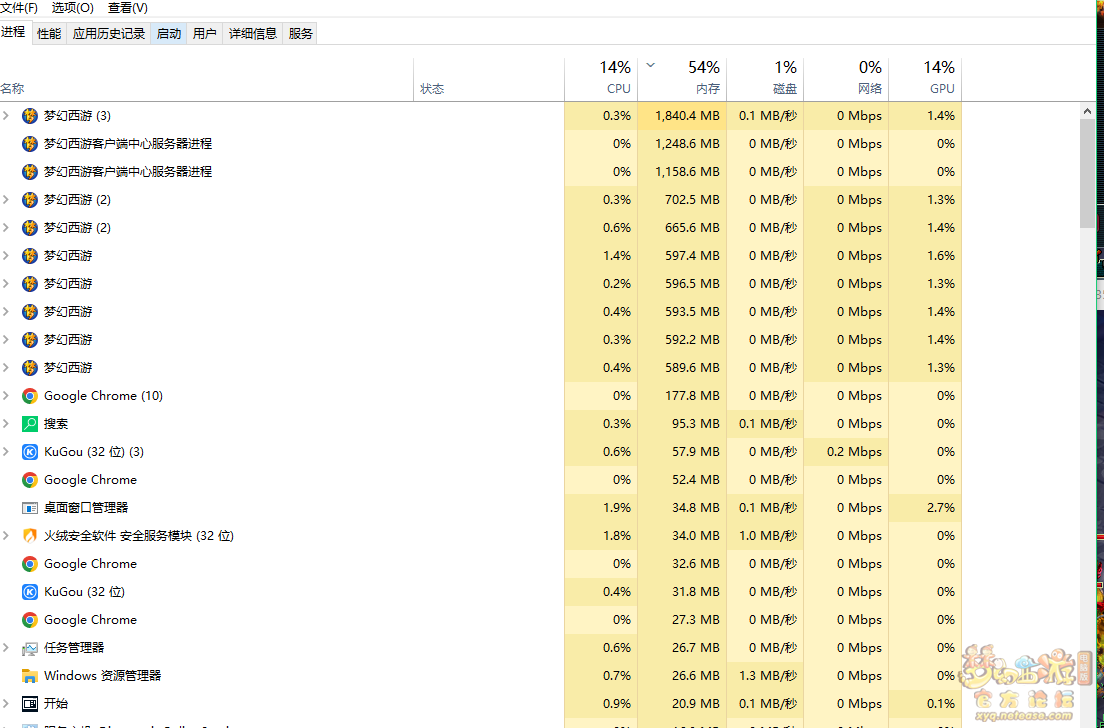Switch to the 详细信息 tab
The image size is (1104, 728).
tap(253, 33)
